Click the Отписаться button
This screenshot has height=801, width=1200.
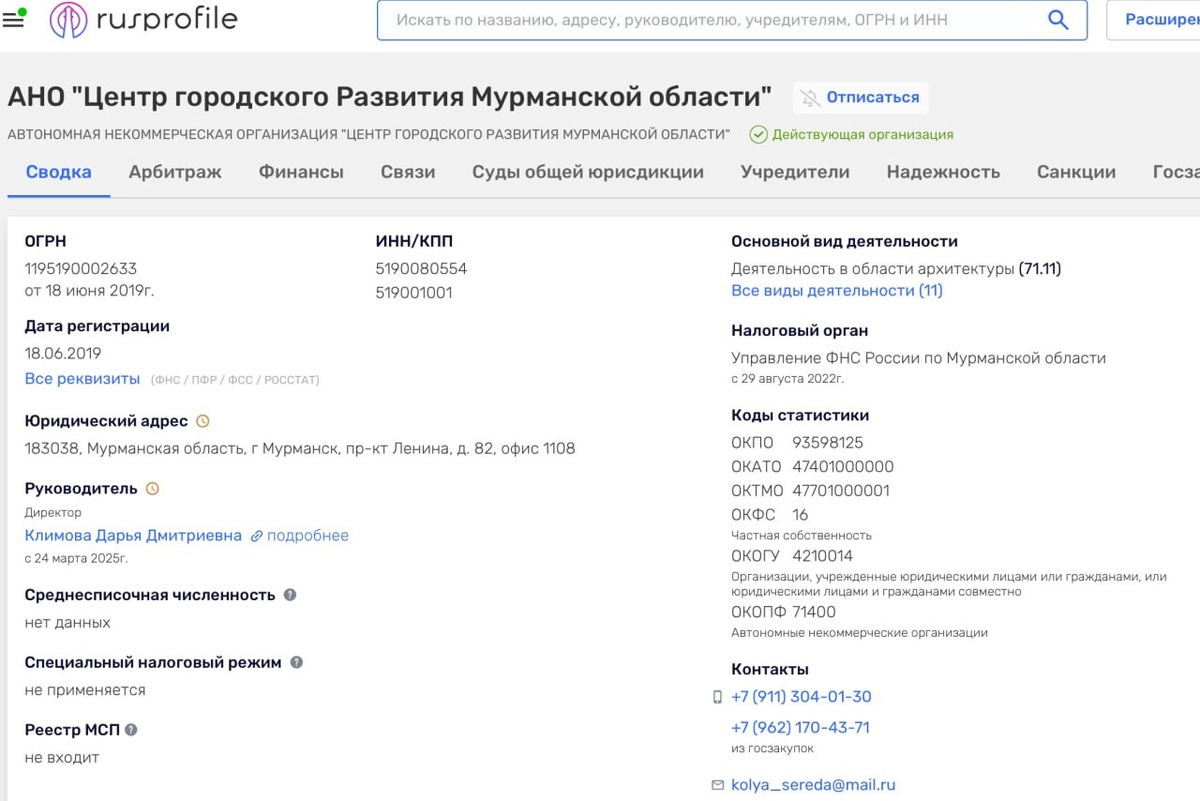pyautogui.click(x=861, y=98)
